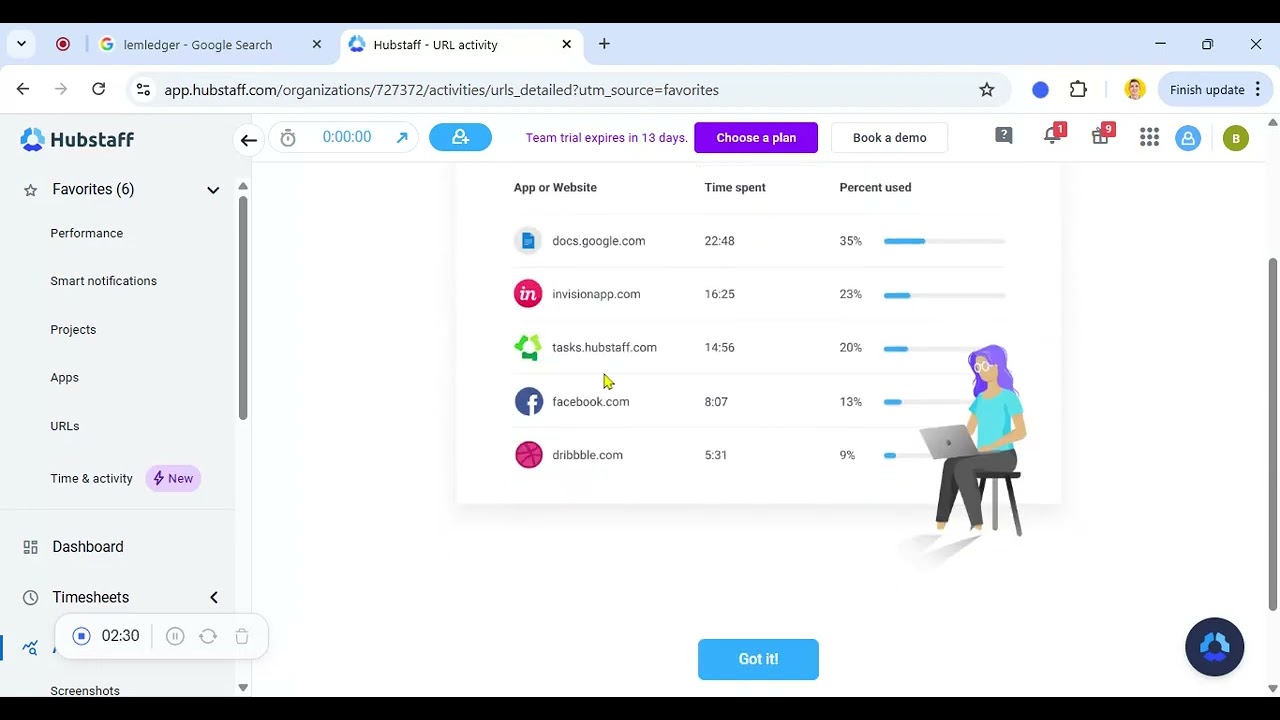Click Book a demo button
Screen dimensions: 1280x720
pyautogui.click(x=890, y=138)
